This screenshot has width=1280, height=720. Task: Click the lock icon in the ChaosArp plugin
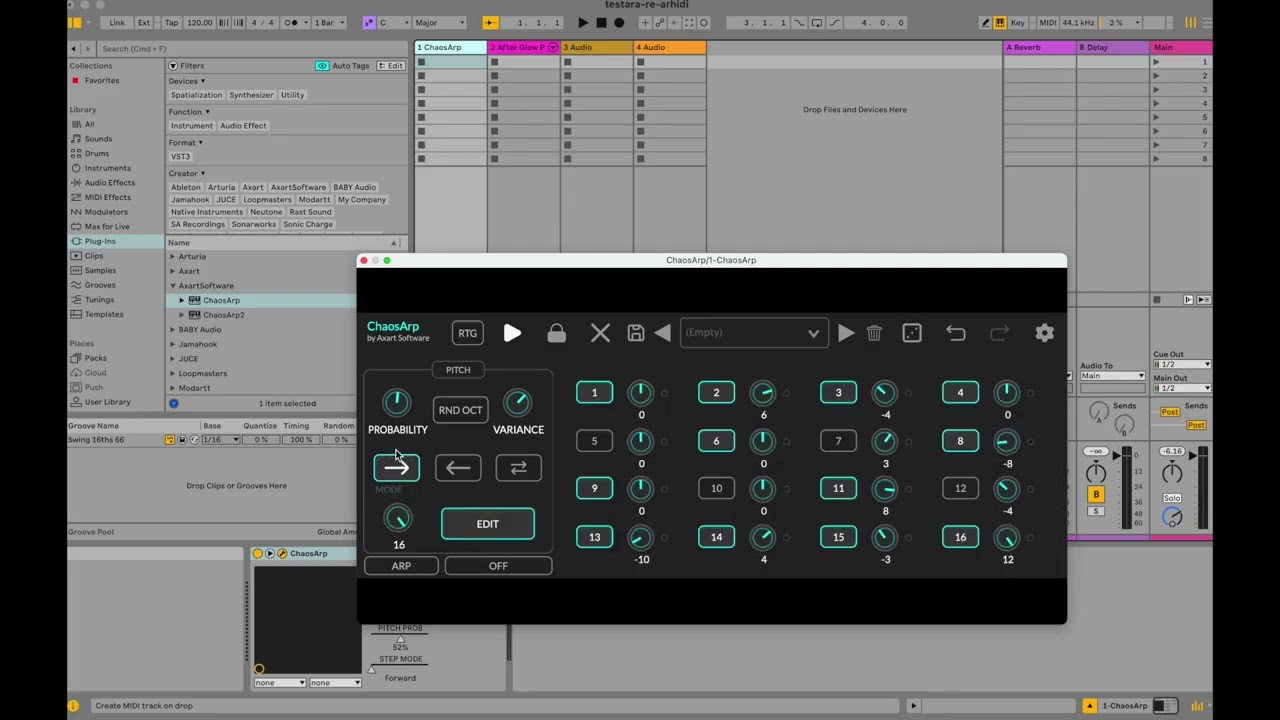click(556, 333)
